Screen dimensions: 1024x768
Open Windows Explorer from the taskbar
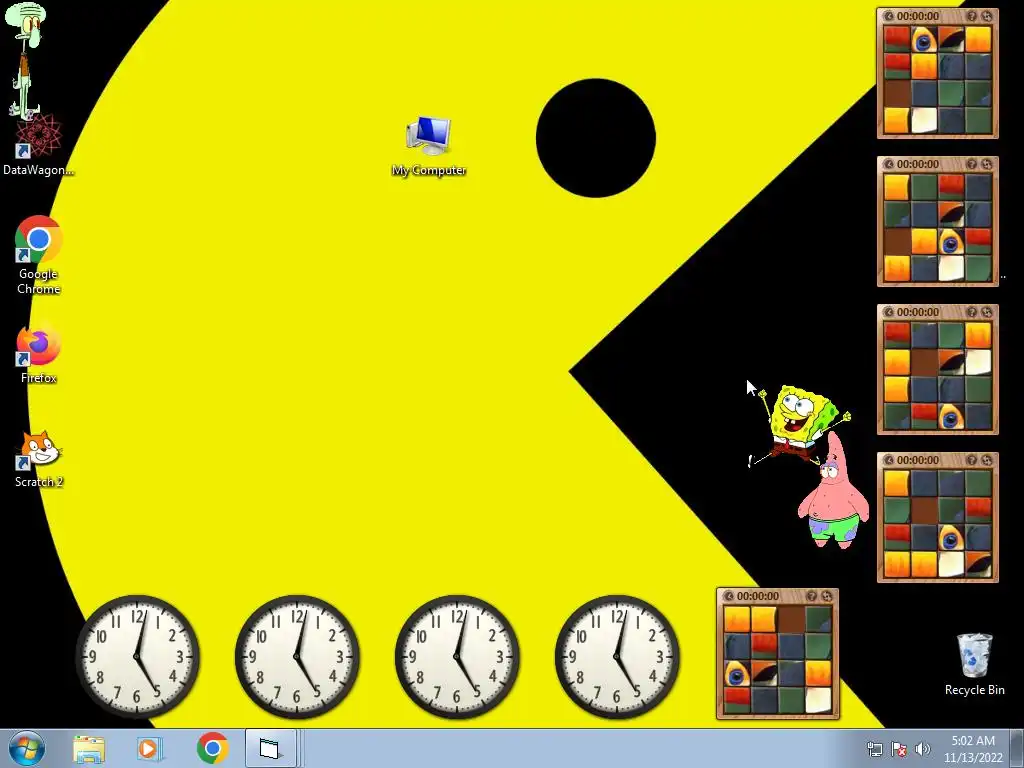89,748
